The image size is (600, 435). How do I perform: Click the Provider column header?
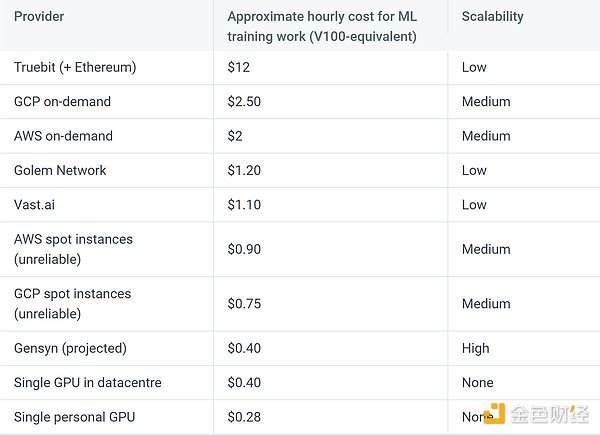click(x=42, y=17)
